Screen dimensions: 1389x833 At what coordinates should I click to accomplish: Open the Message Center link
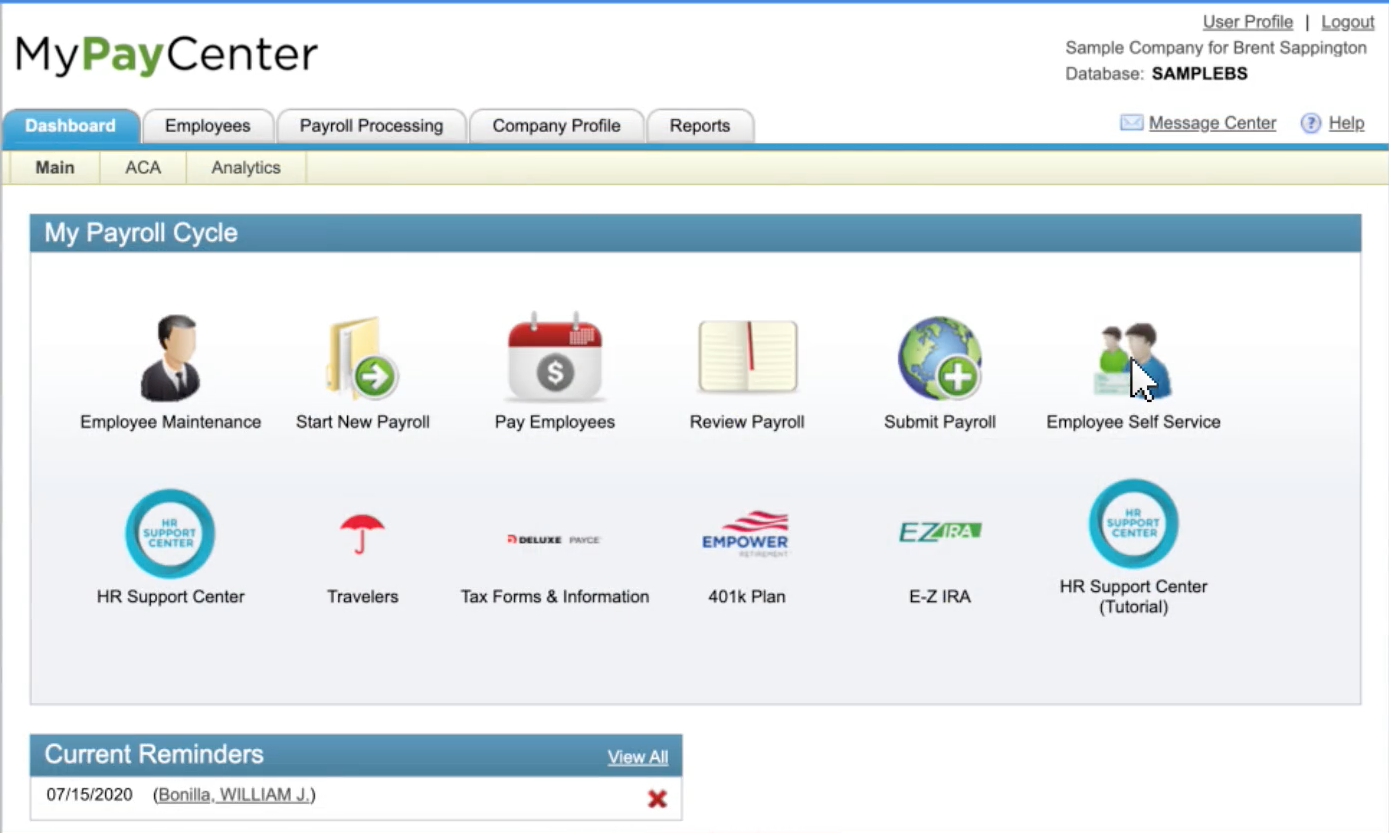[1212, 123]
